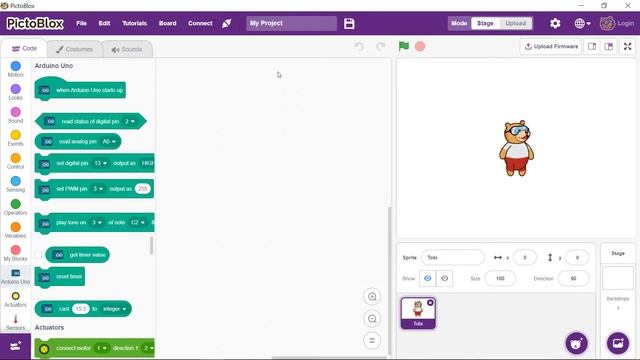Open the File menu
Image resolution: width=640 pixels, height=360 pixels.
(x=81, y=23)
